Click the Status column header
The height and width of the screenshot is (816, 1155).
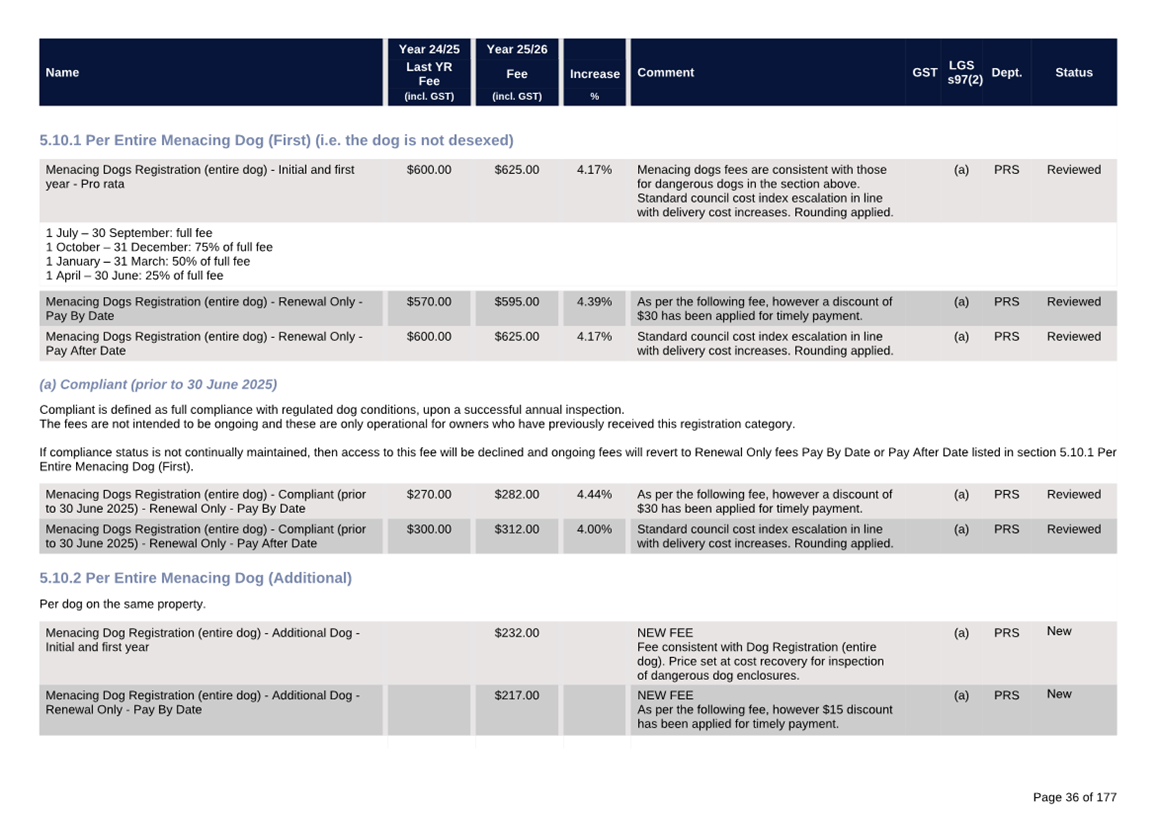pyautogui.click(x=1073, y=72)
